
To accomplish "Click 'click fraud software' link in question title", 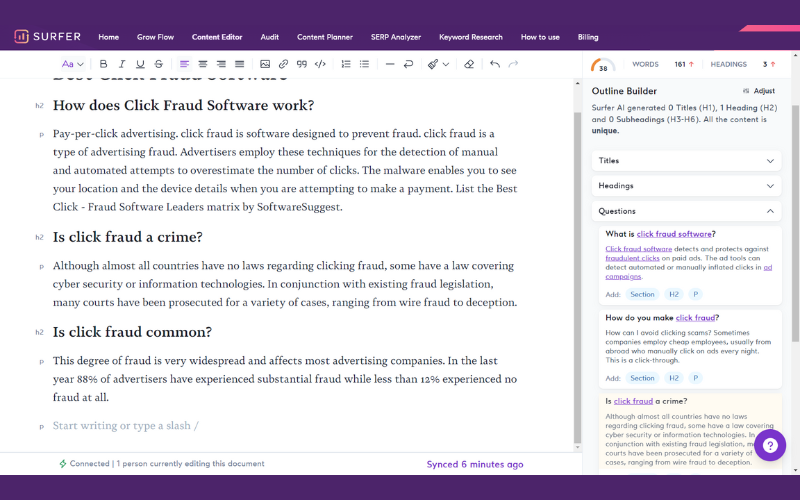I will coord(673,234).
